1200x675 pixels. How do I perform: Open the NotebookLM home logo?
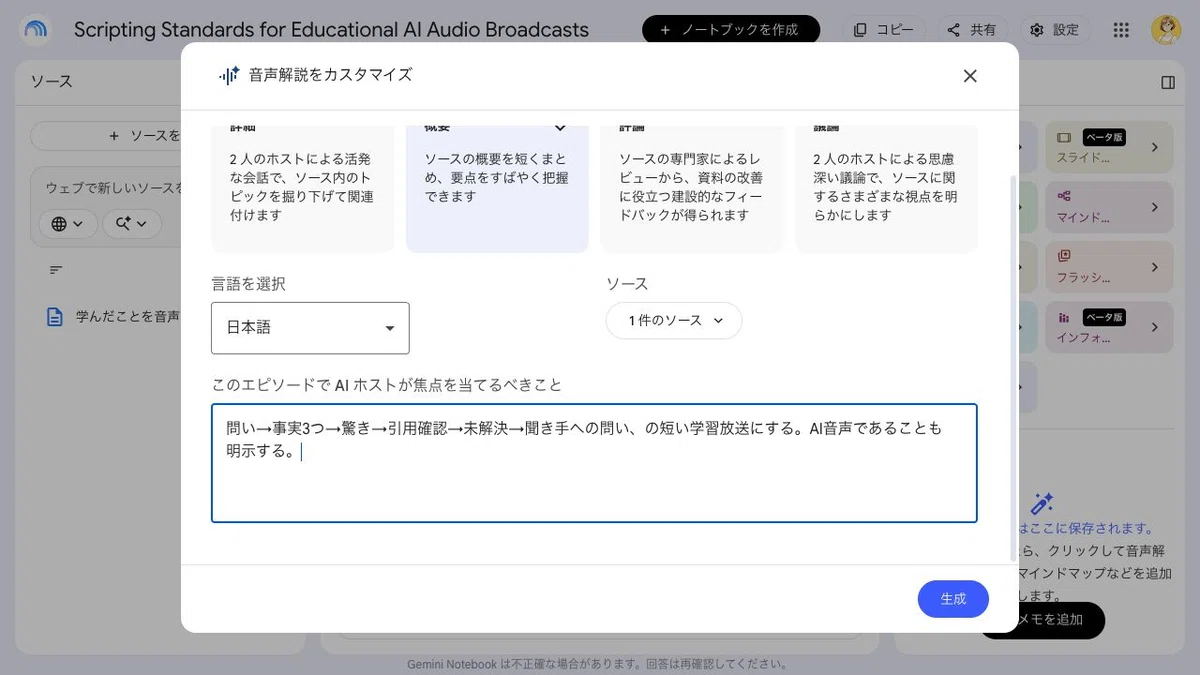click(x=36, y=30)
